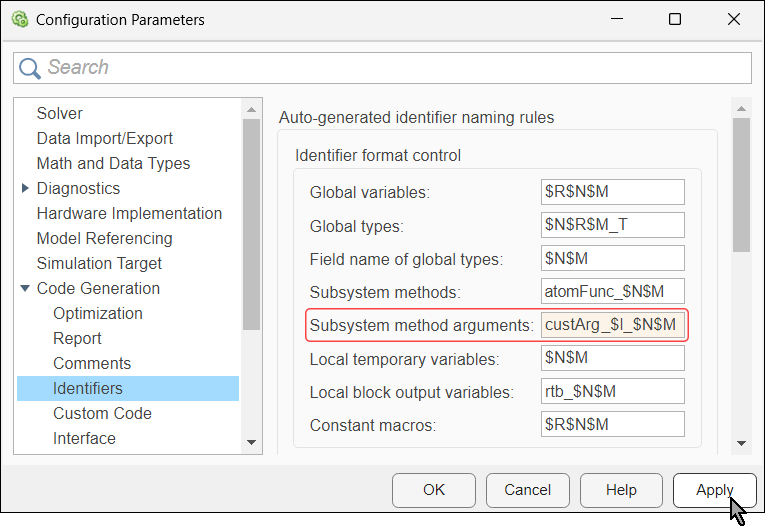Viewport: 765px width, 527px height.
Task: Edit the Global variables field
Action: (612, 192)
